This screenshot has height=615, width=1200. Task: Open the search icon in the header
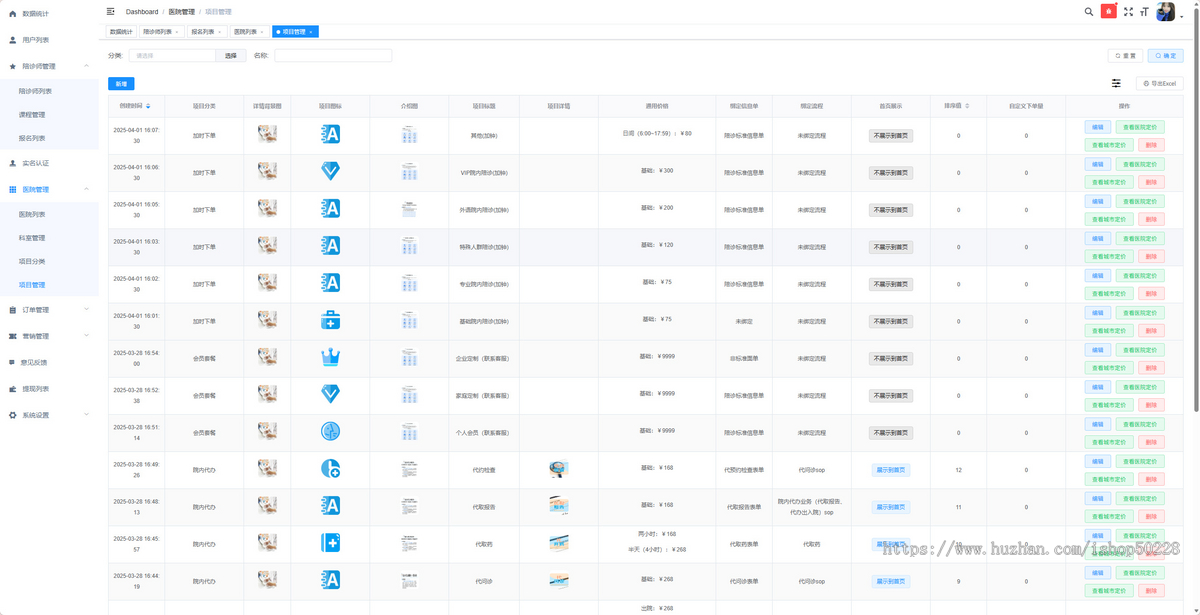1089,12
